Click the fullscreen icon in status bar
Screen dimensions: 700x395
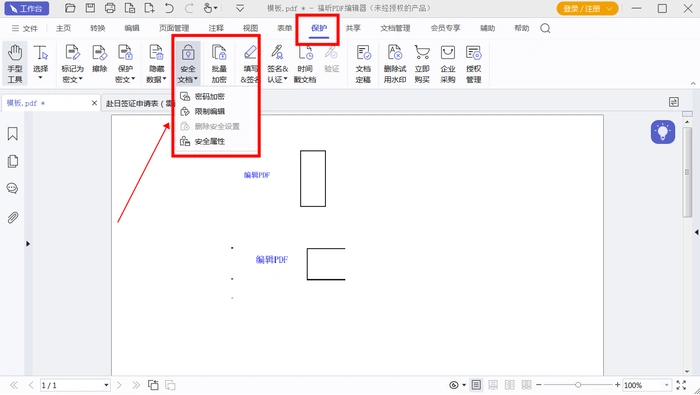(681, 385)
